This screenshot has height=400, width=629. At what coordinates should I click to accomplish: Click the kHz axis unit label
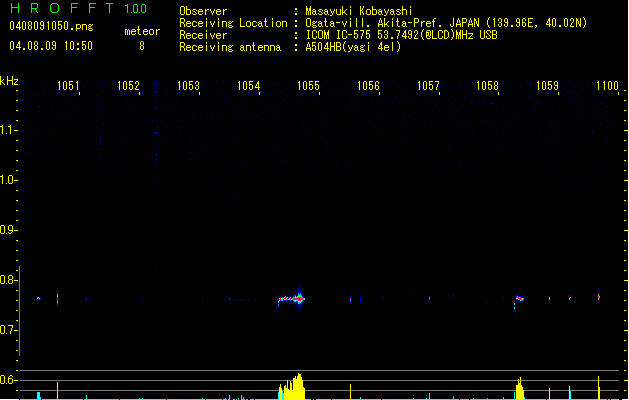pyautogui.click(x=9, y=81)
